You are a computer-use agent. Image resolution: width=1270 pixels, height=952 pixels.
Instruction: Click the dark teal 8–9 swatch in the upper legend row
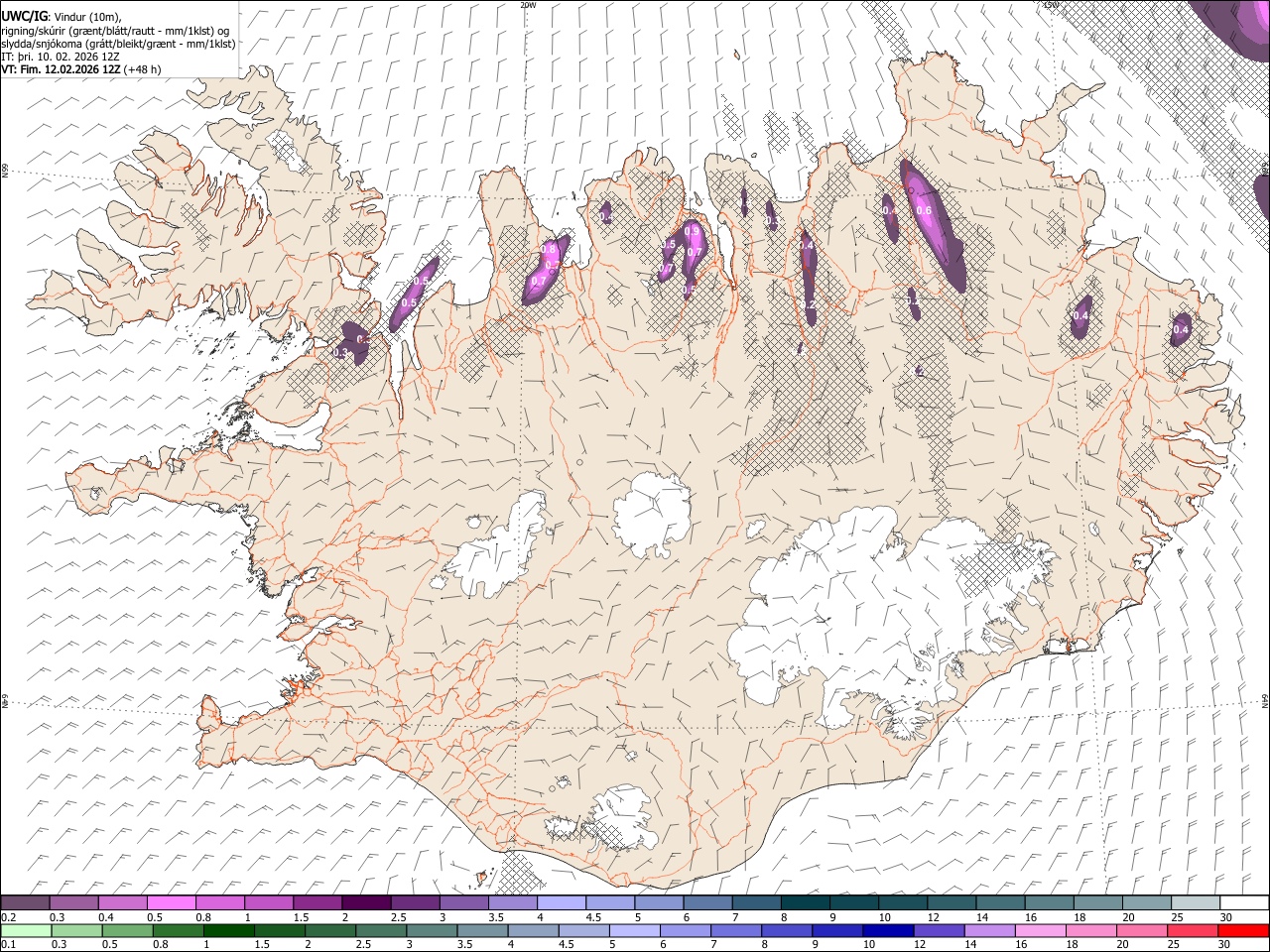(805, 903)
